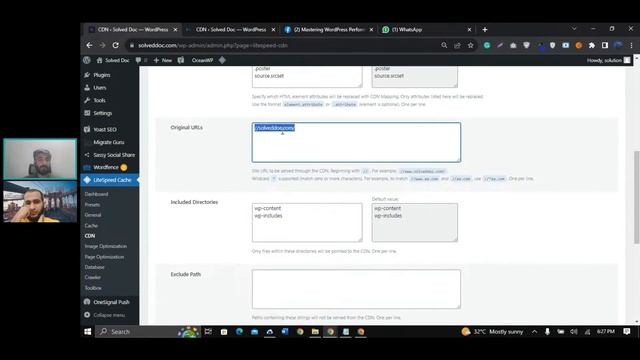Open the browser side panel icon

tap(605, 45)
